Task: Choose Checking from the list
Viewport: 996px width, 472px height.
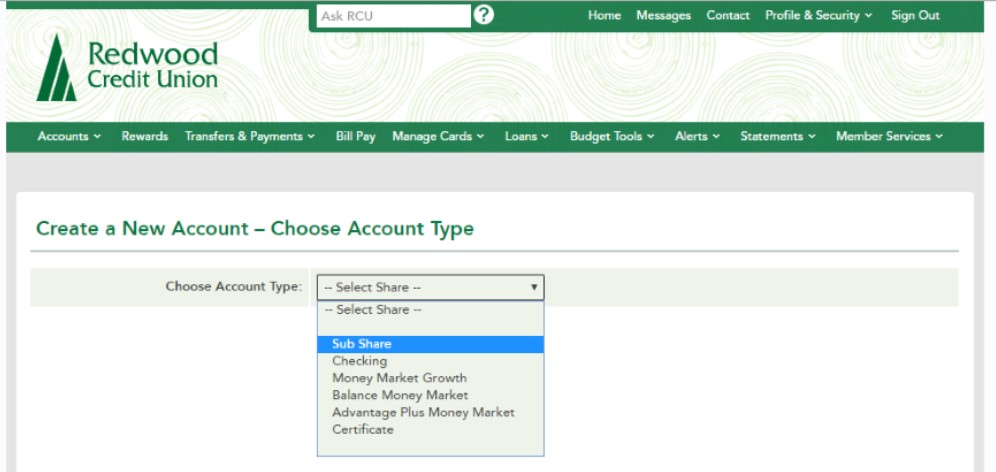Action: [x=431, y=361]
